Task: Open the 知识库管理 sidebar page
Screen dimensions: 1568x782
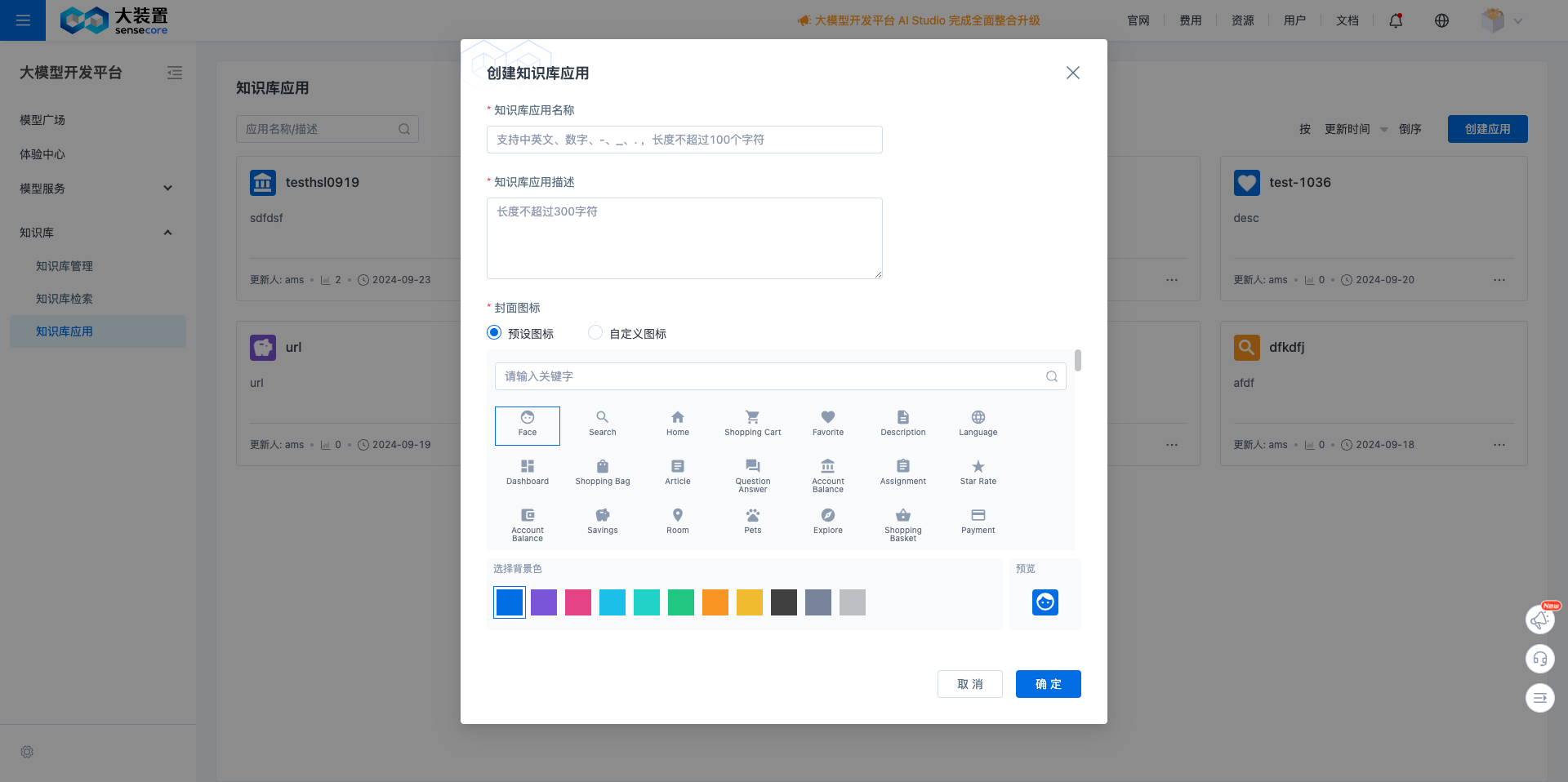Action: pos(64,265)
